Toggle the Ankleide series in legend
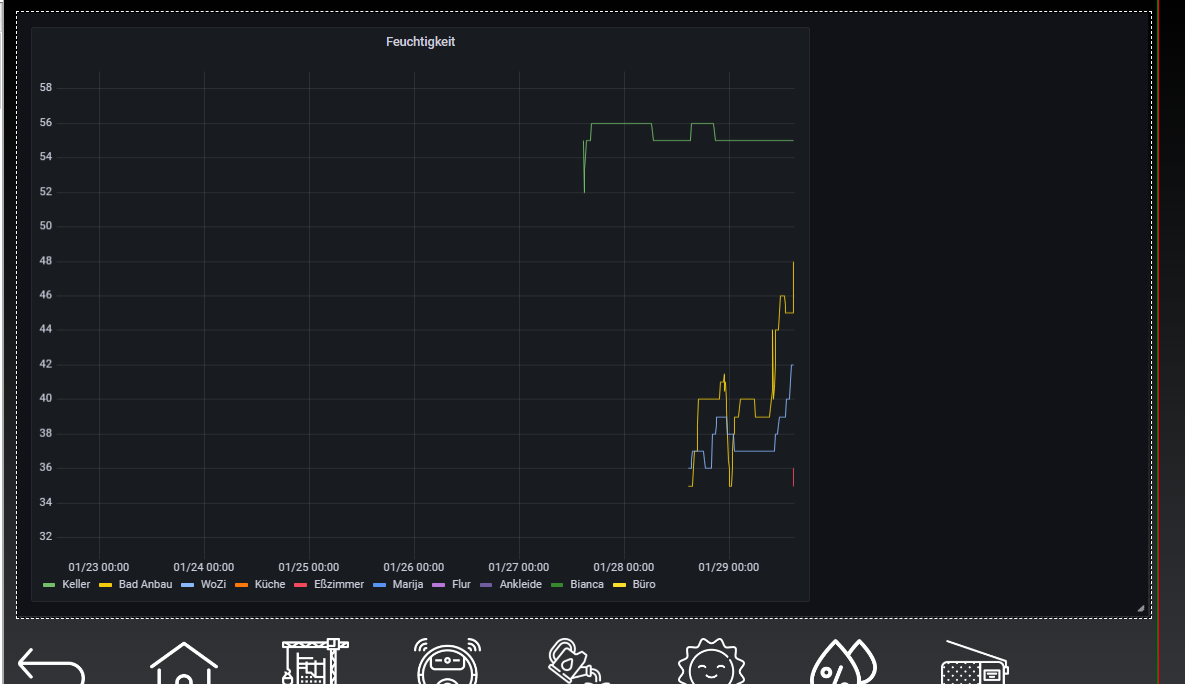Screen dimensions: 1185x684 point(520,585)
